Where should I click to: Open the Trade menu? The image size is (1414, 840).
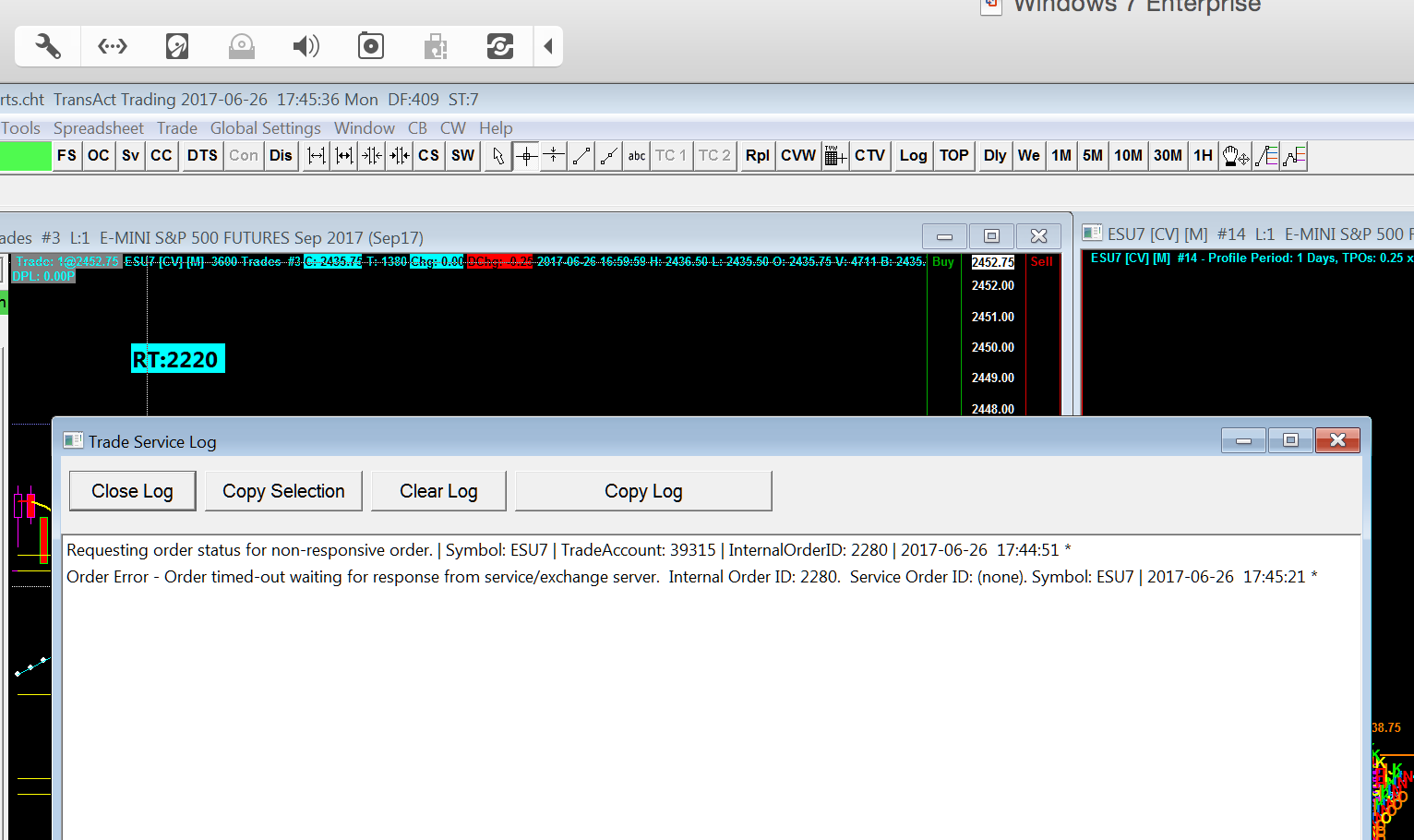(x=177, y=128)
